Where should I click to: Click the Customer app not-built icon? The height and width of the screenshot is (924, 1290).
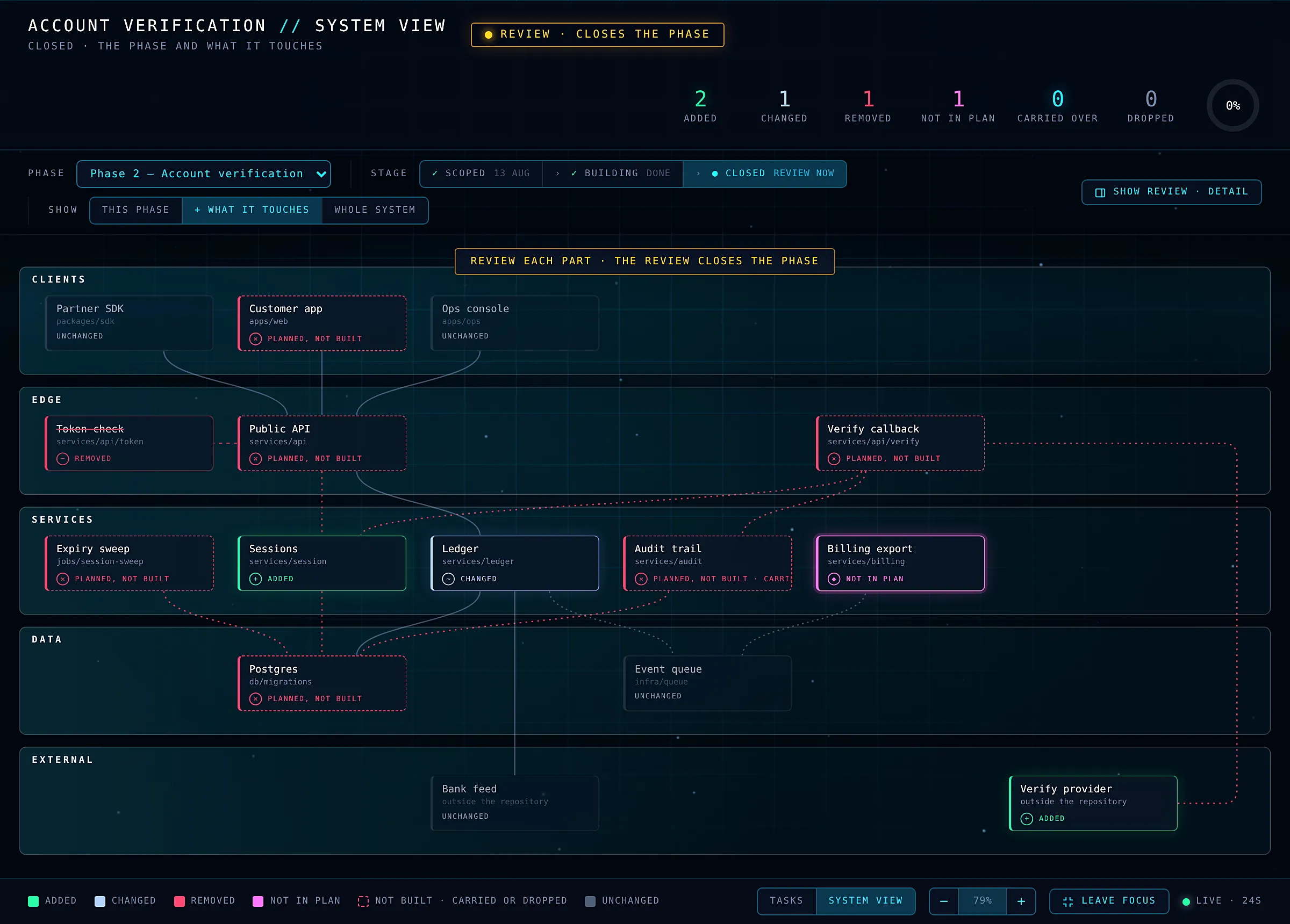pyautogui.click(x=256, y=339)
